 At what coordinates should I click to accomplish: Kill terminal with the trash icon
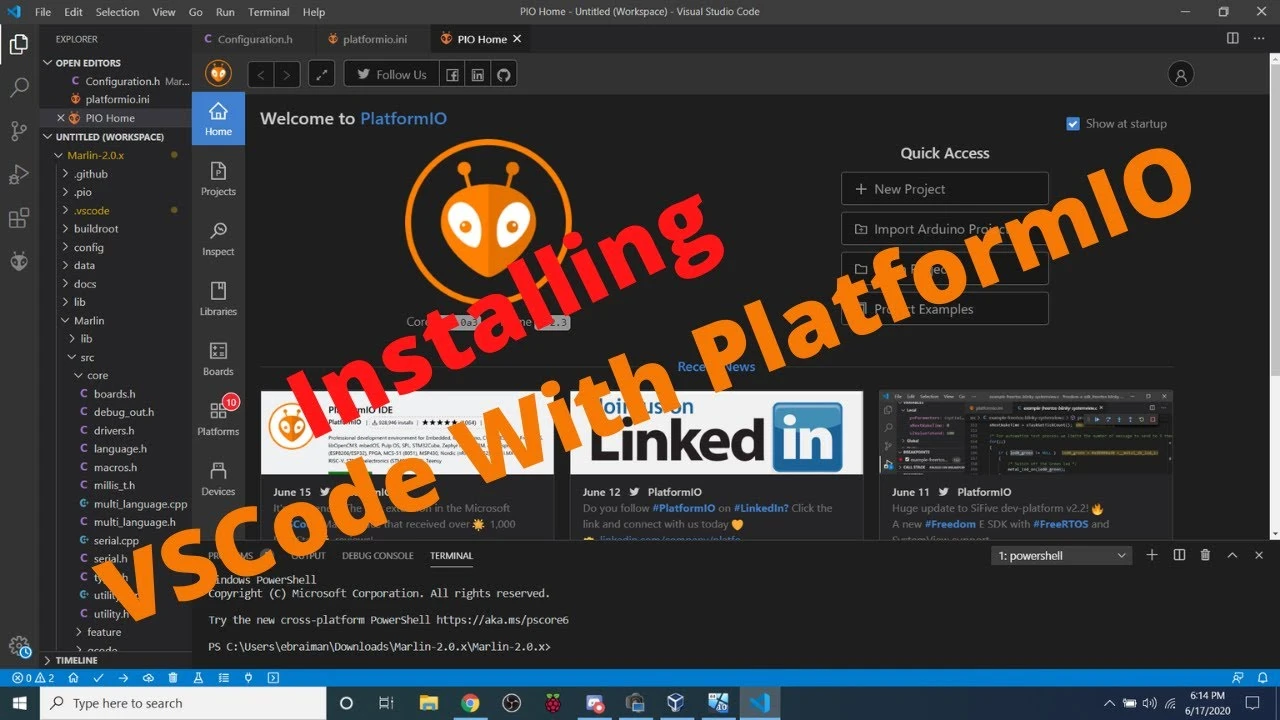tap(1205, 555)
